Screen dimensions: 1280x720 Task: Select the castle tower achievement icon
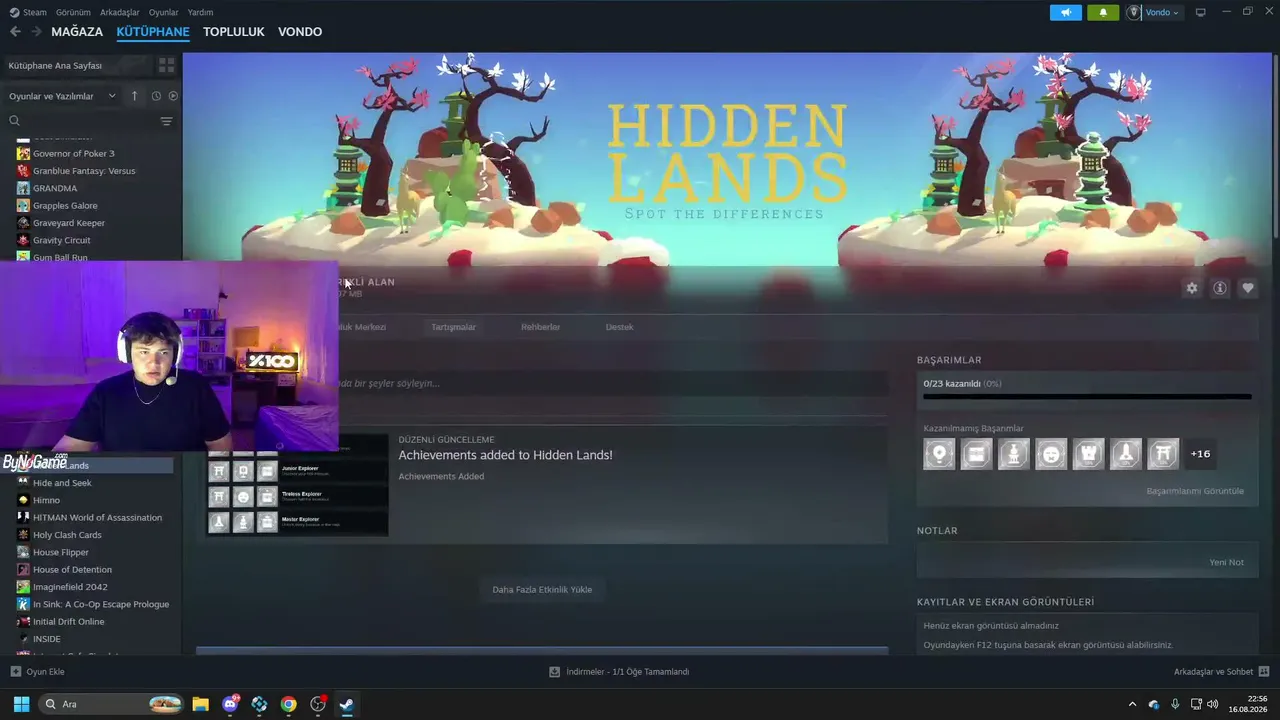(x=1089, y=454)
